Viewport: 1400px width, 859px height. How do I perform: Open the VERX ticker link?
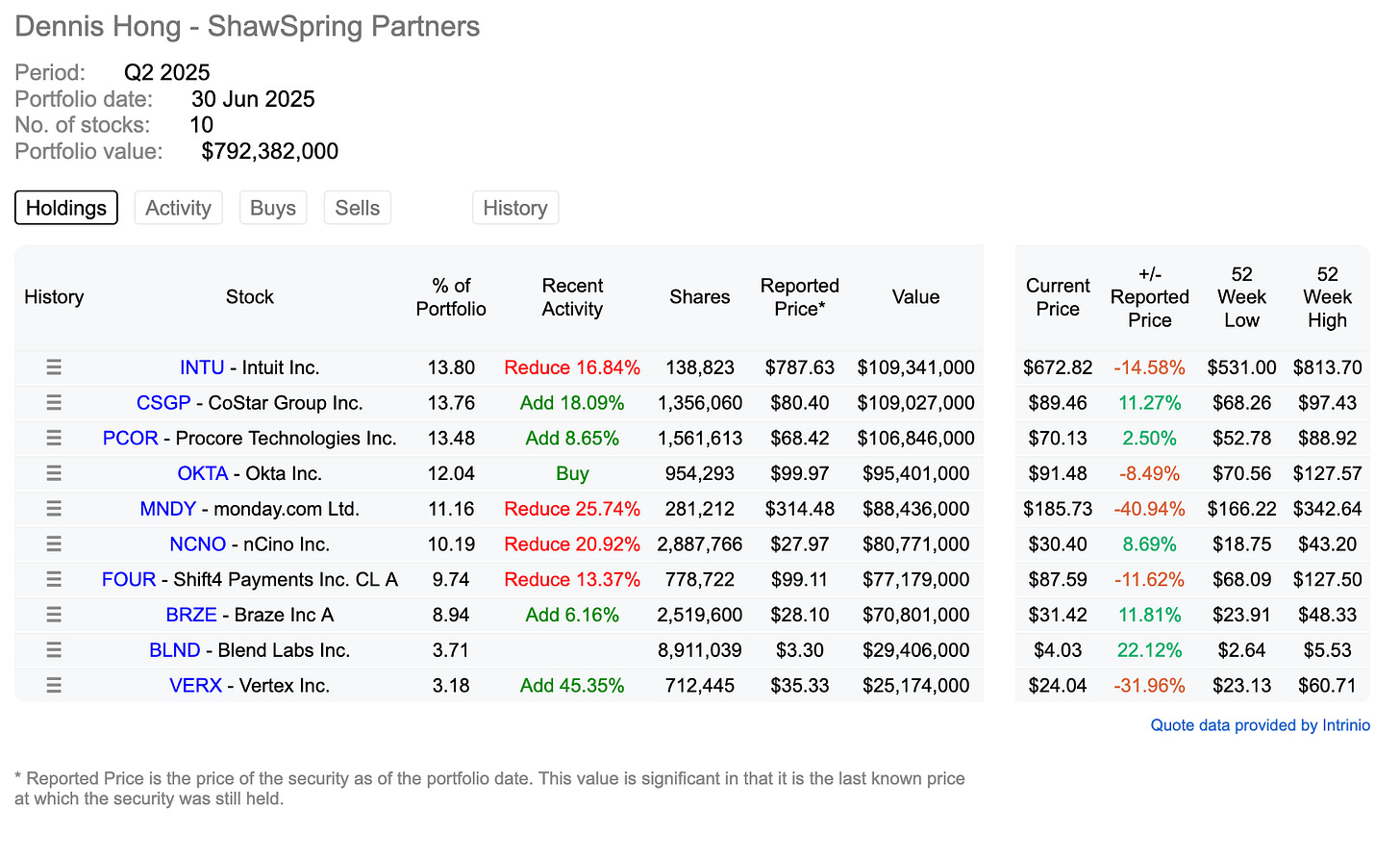coord(195,686)
